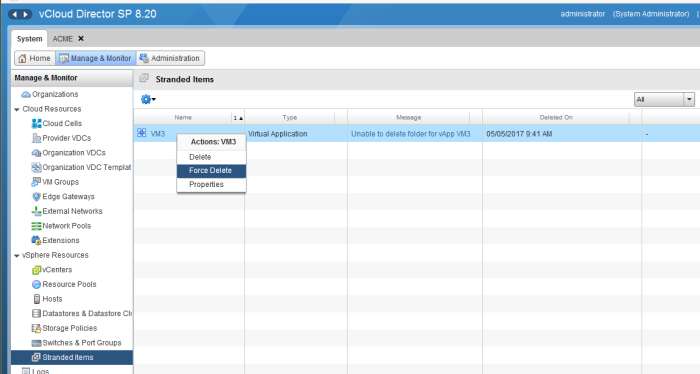Viewport: 700px width, 374px height.
Task: Click the administrator user name
Action: click(x=583, y=14)
